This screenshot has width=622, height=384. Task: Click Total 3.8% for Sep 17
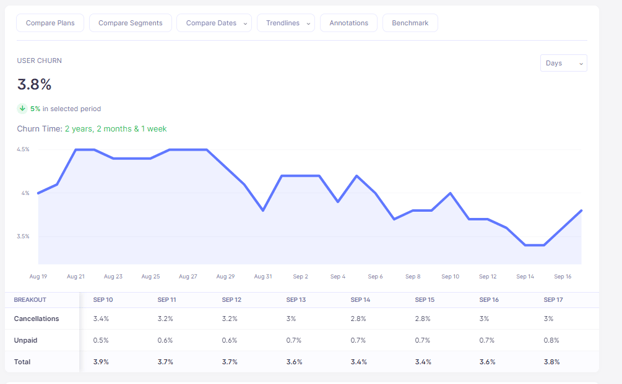551,362
